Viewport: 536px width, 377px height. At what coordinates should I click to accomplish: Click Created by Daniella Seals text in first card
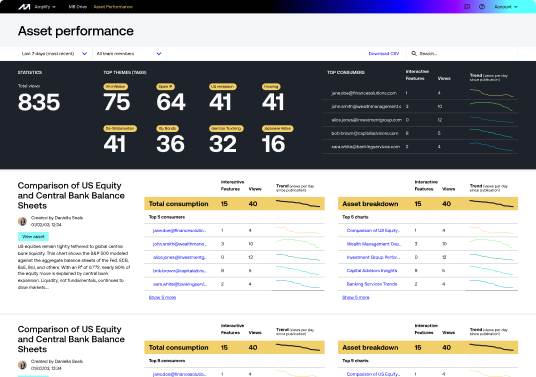tap(57, 218)
